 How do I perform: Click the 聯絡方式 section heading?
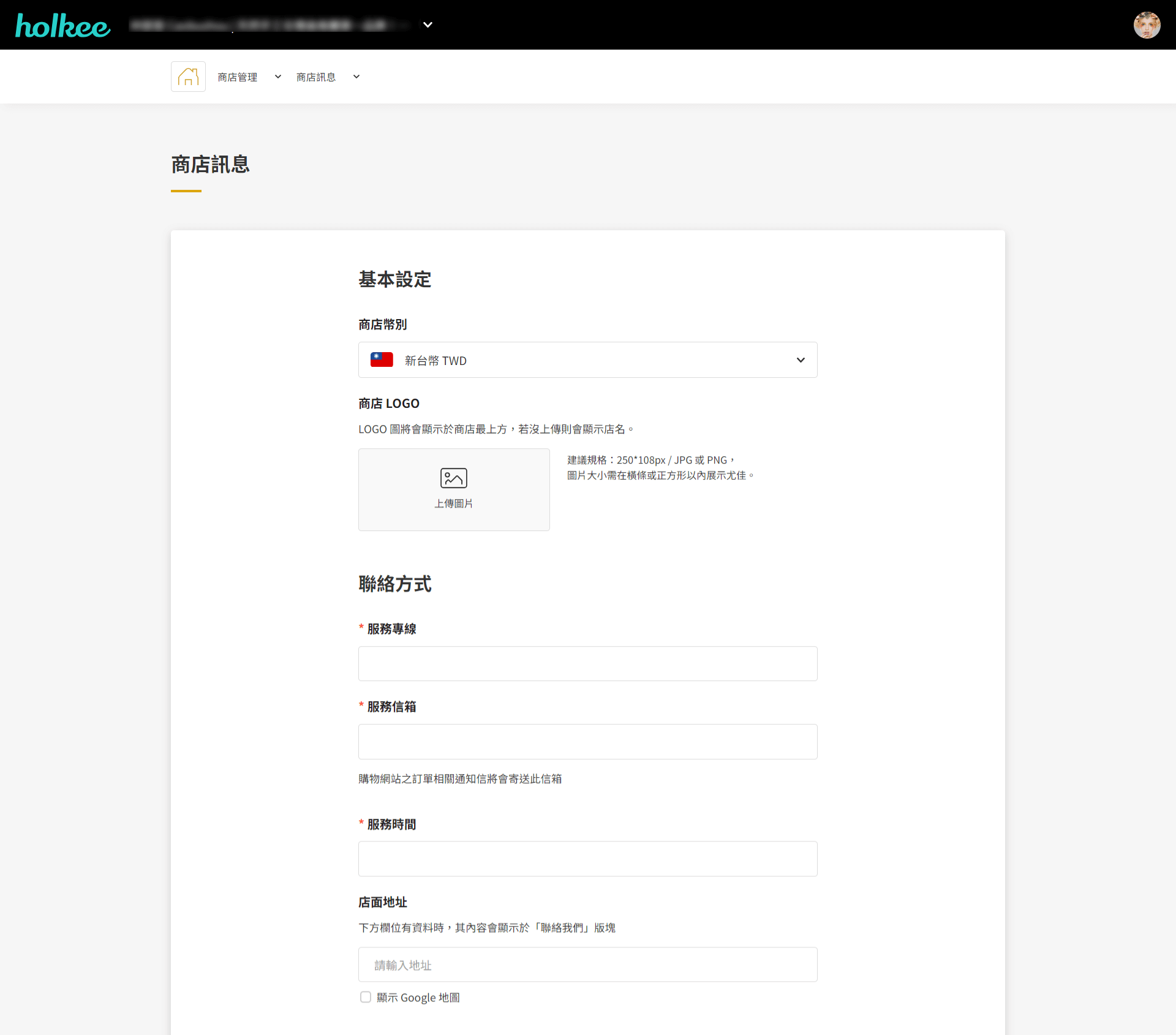click(395, 584)
